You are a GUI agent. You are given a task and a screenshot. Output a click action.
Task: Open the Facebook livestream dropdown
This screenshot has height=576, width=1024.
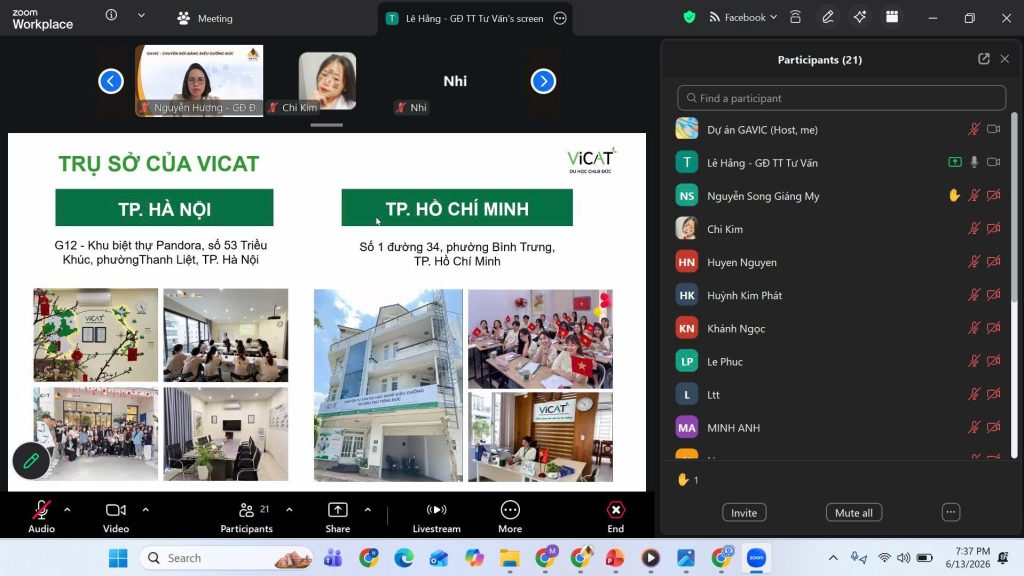pyautogui.click(x=743, y=18)
